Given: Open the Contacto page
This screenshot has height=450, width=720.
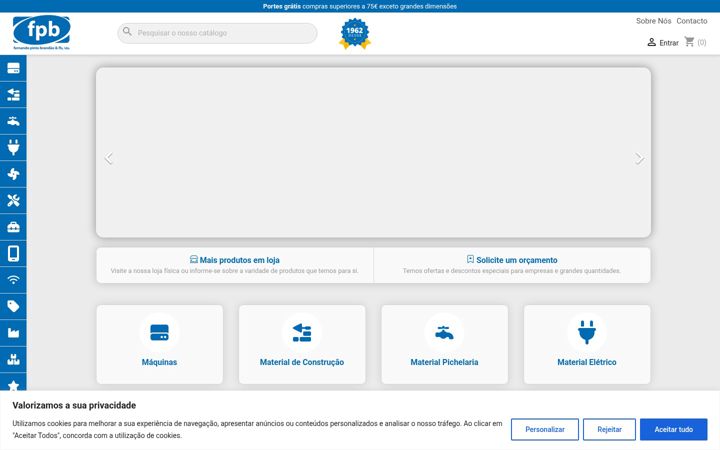Looking at the screenshot, I should tap(692, 21).
